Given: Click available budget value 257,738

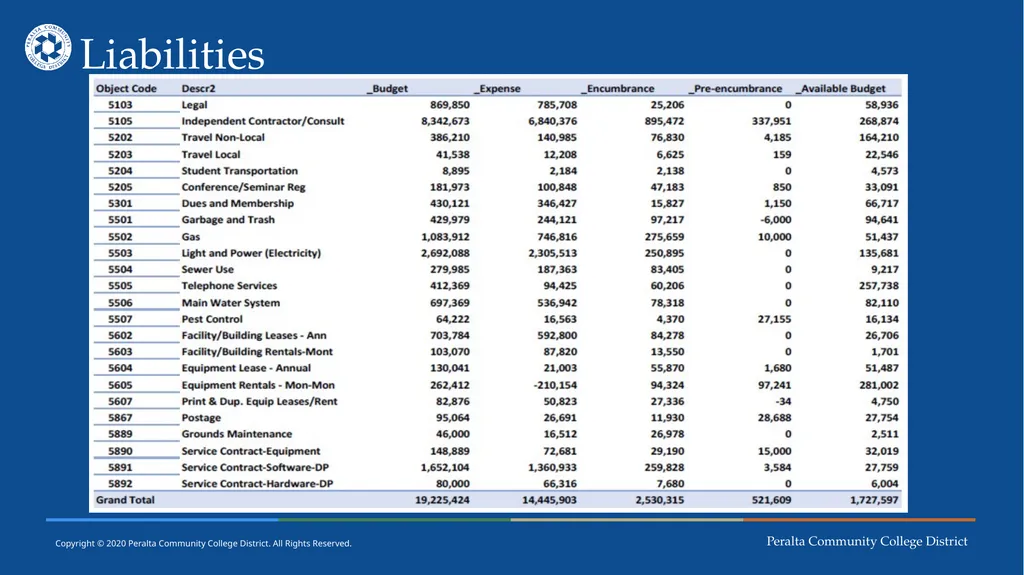Looking at the screenshot, I should pyautogui.click(x=879, y=286).
